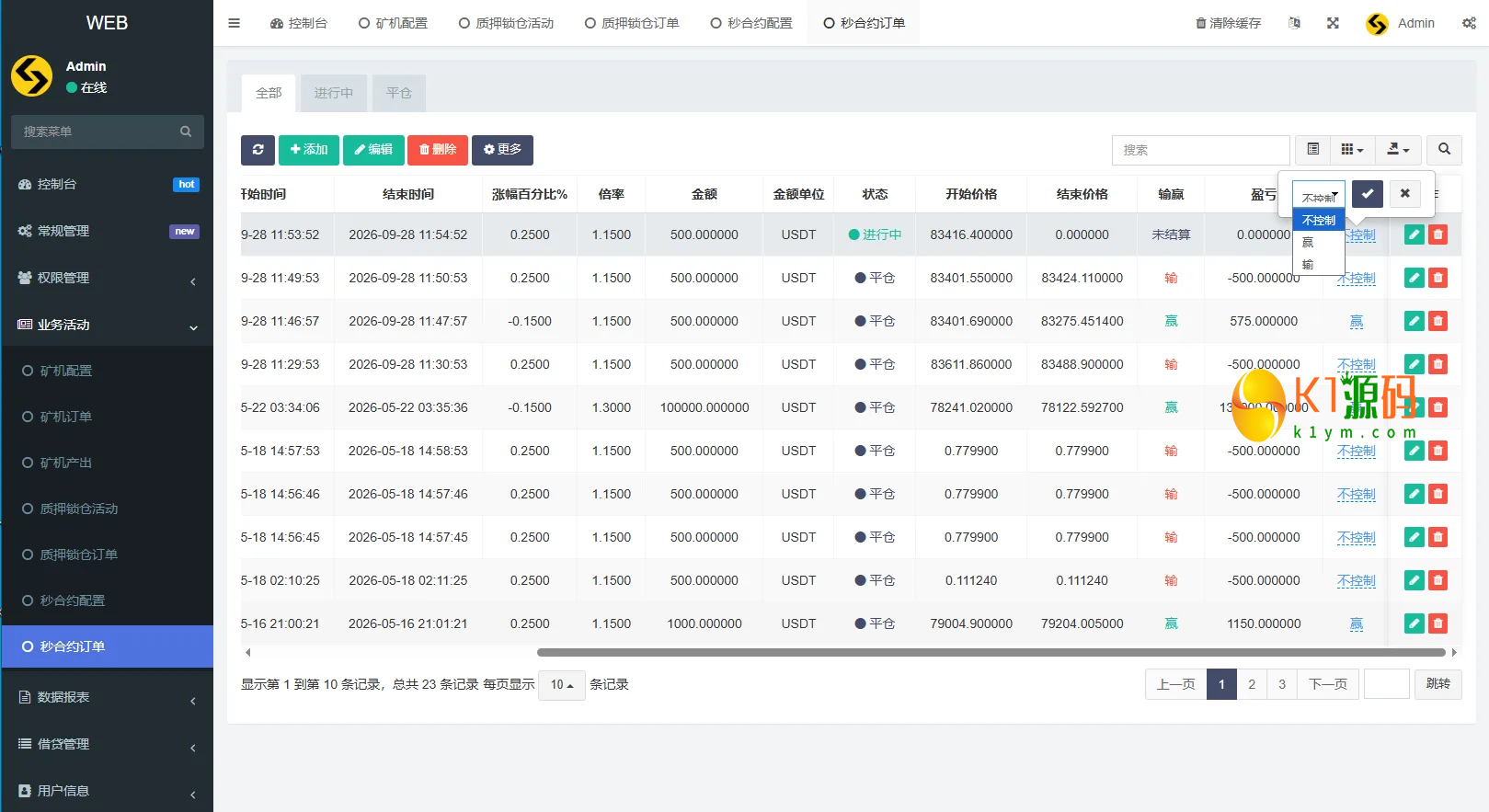1489x812 pixels.
Task: Open the 不控制 control select box
Action: (x=1319, y=195)
